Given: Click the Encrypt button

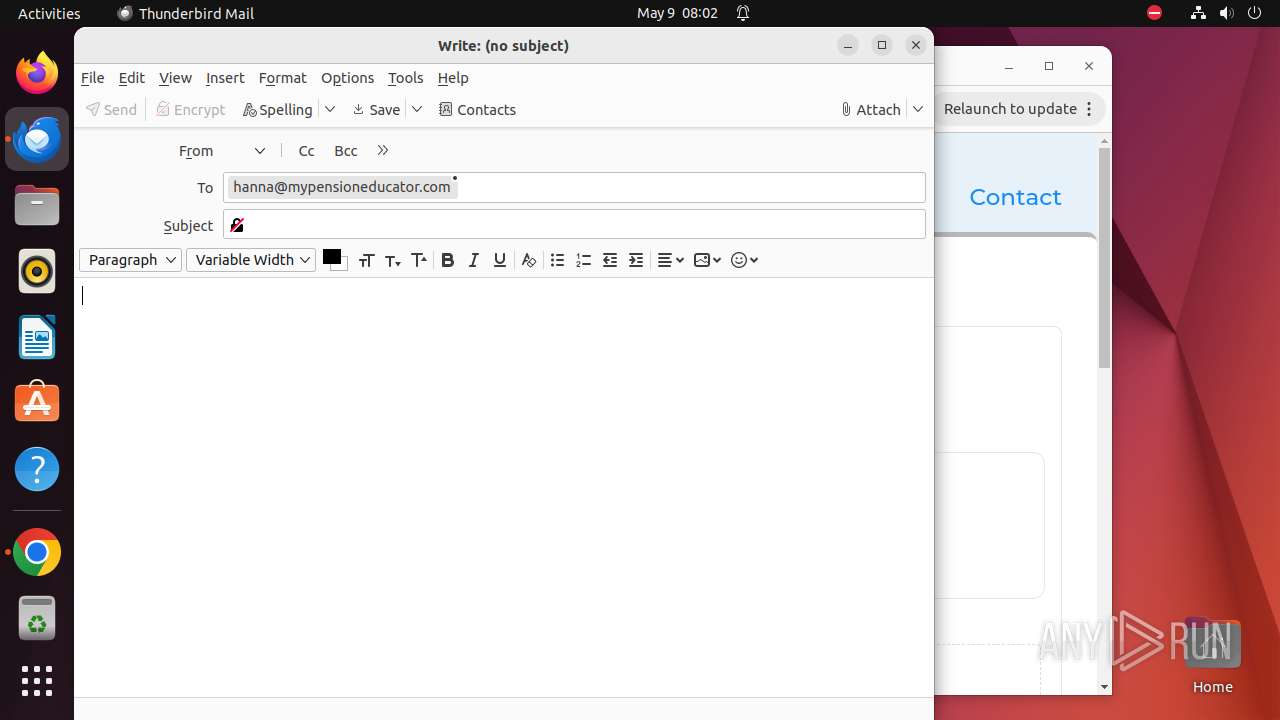Looking at the screenshot, I should 191,110.
